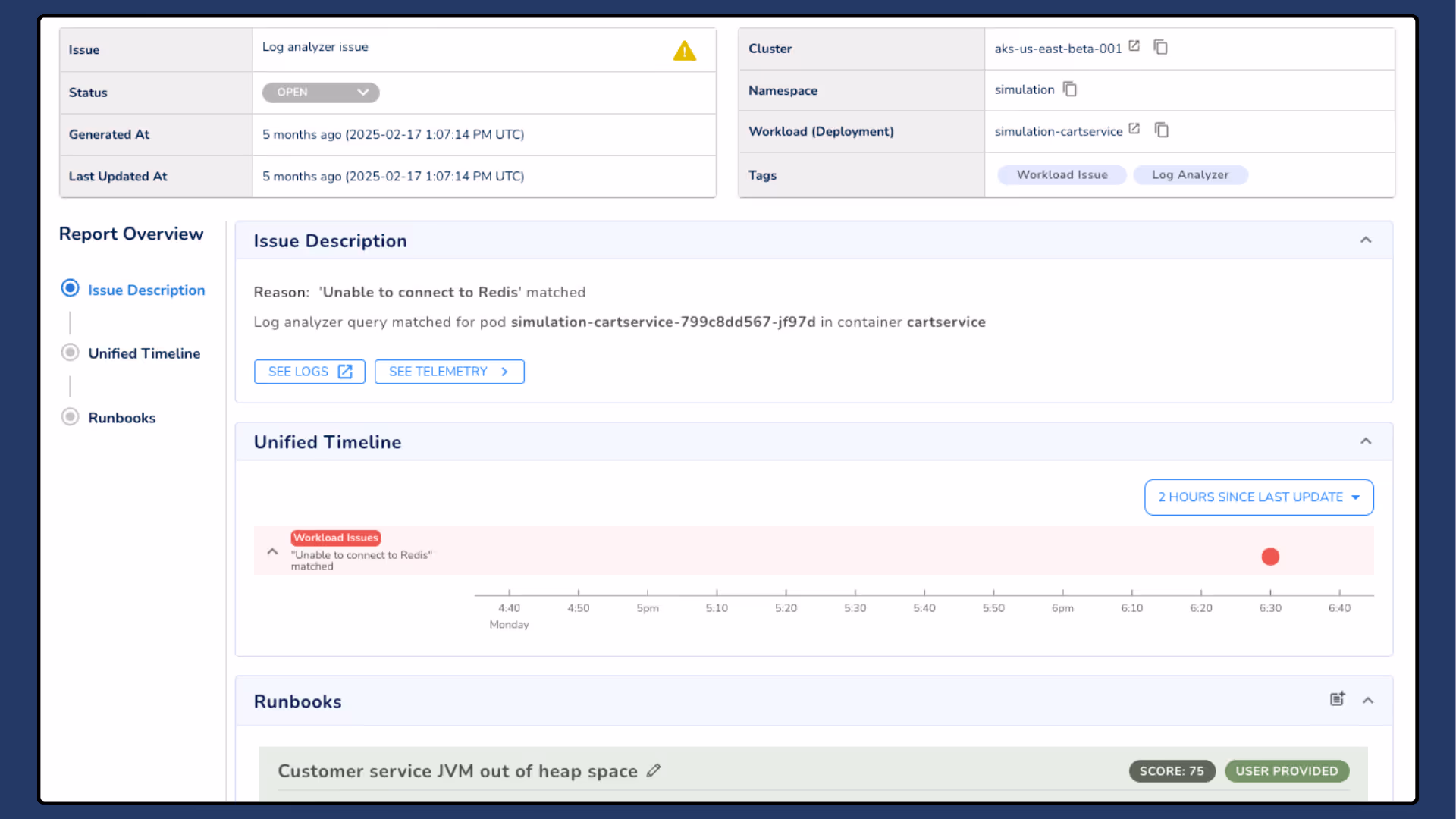Viewport: 1456px width, 819px height.
Task: Copy the simulation namespace
Action: pyautogui.click(x=1069, y=89)
